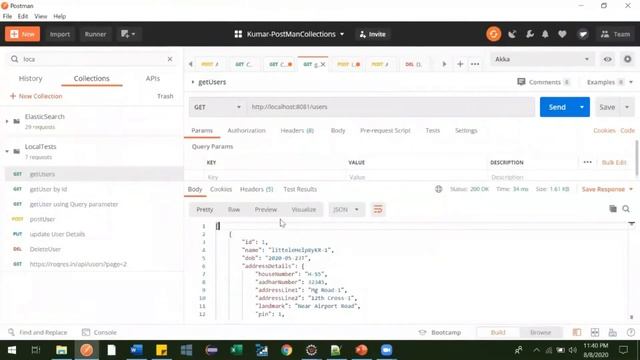
Task: Open query params options ellipsis
Action: pyautogui.click(x=587, y=162)
